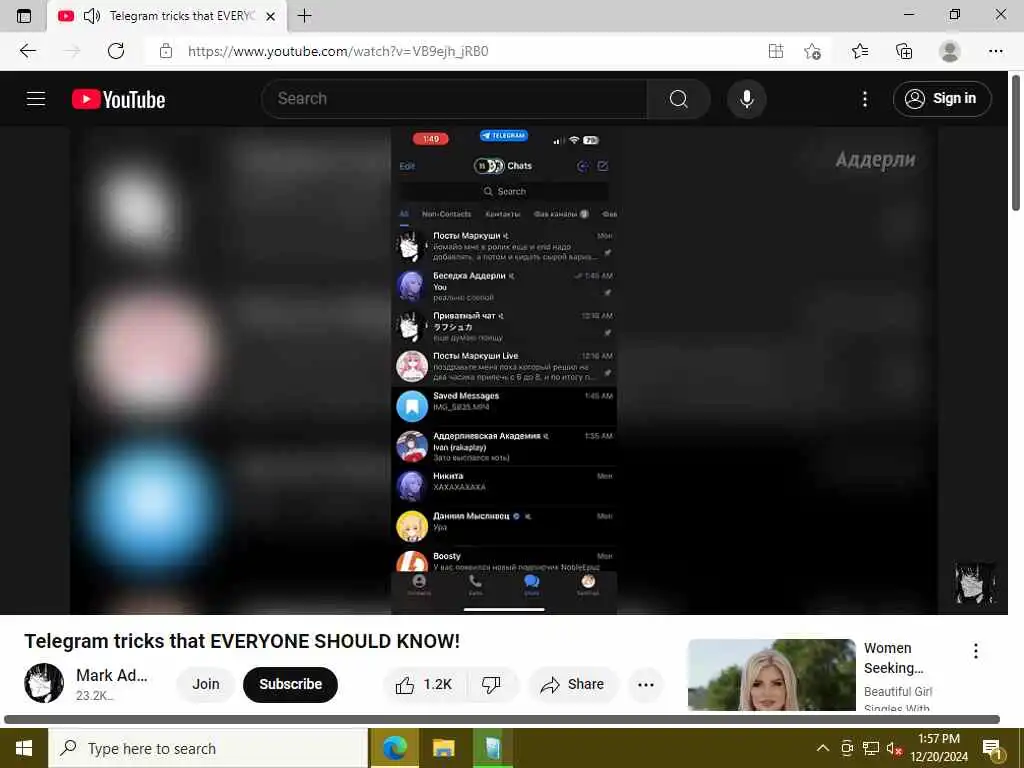Open the browser profile avatar
This screenshot has width=1024, height=768.
click(x=950, y=51)
